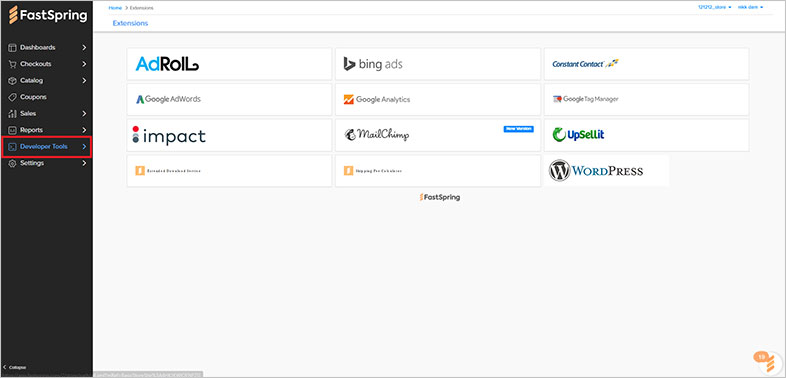Open the user account dropdown

(750, 8)
